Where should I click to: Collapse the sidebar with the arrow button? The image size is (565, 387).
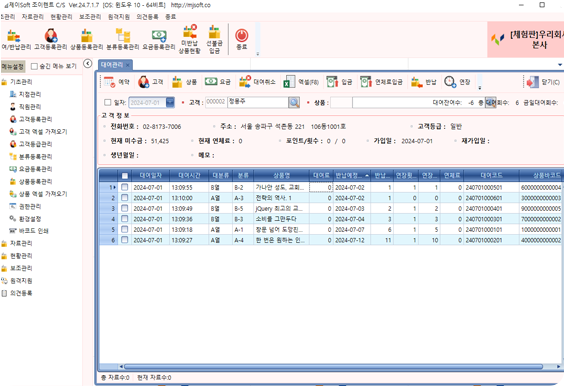88,64
